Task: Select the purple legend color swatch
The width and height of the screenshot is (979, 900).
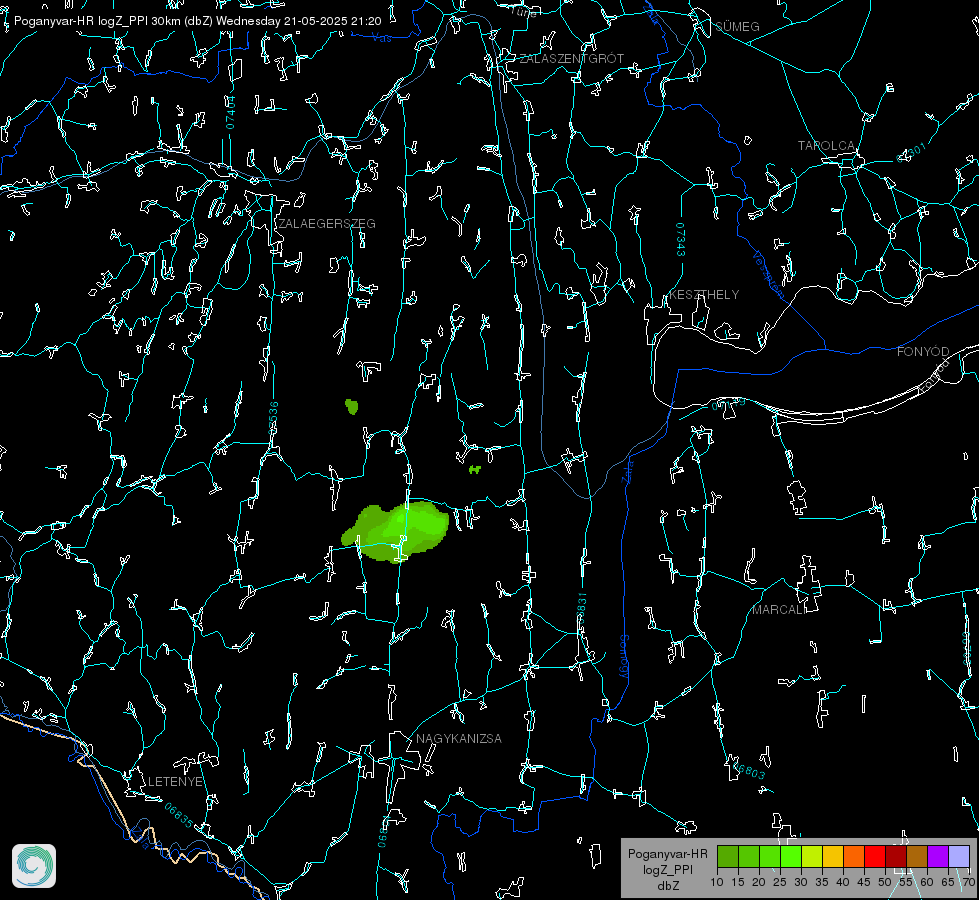Action: (x=938, y=856)
